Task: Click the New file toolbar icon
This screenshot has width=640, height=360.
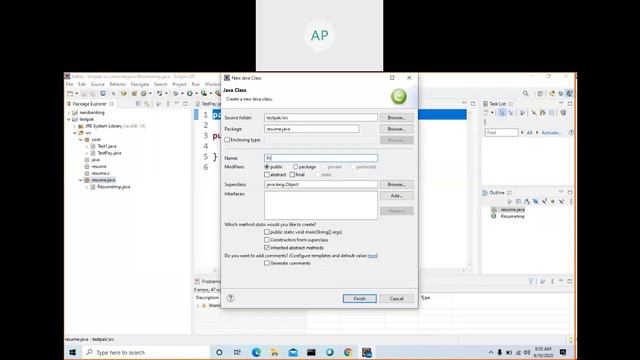Action: click(70, 94)
